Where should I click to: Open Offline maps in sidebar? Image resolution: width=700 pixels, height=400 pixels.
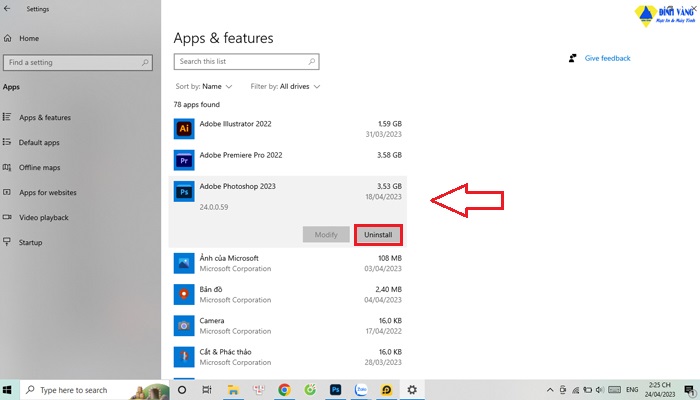click(31, 167)
